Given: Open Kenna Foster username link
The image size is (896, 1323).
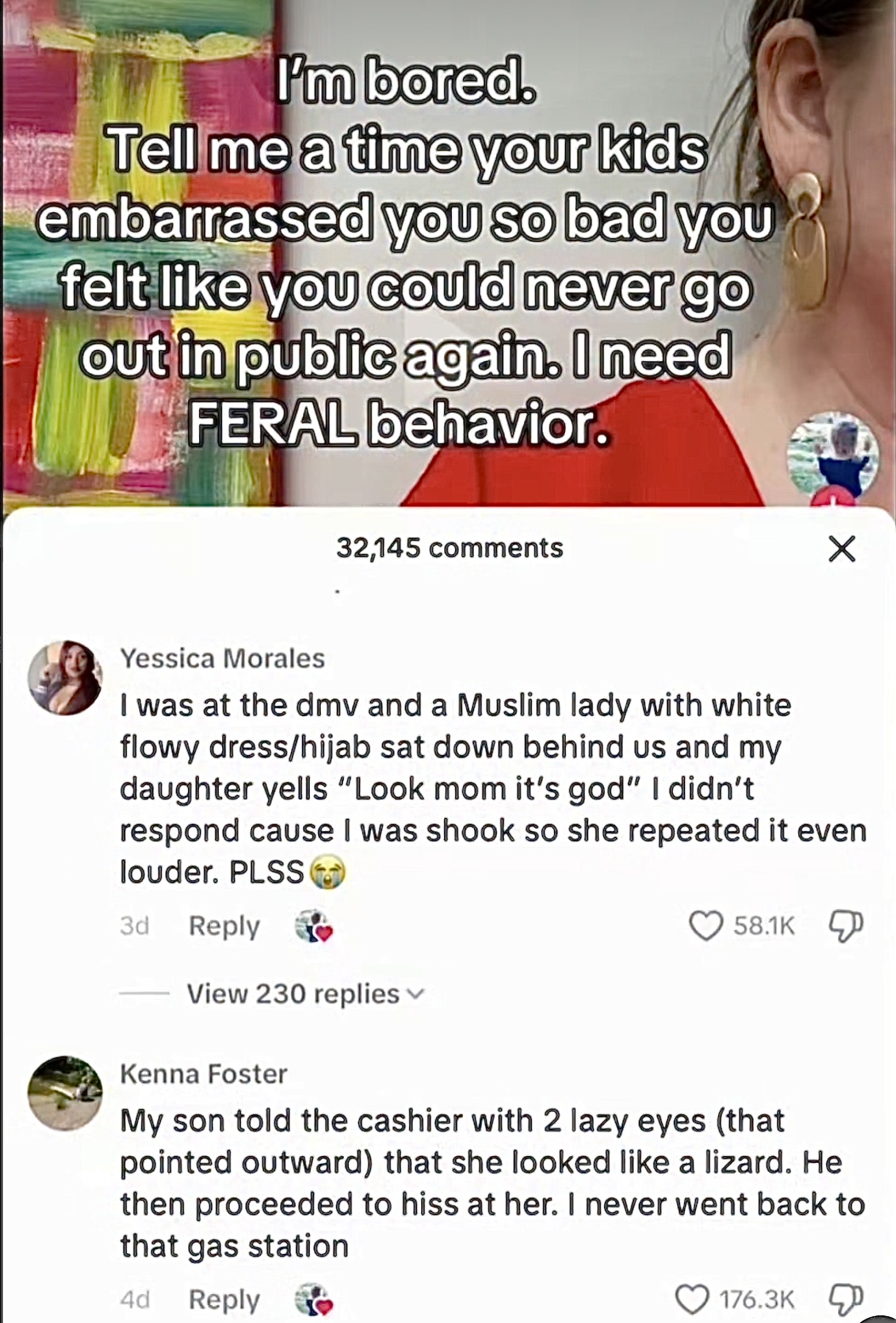Looking at the screenshot, I should coord(203,1074).
